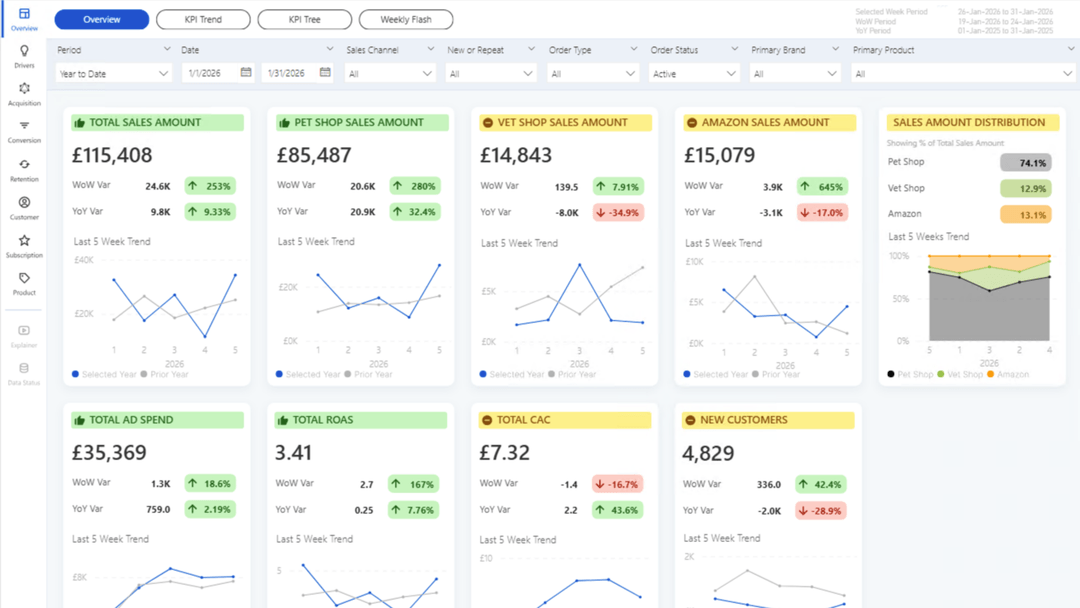
Task: Toggle Pet Shop legend in distribution chart
Action: click(x=910, y=374)
